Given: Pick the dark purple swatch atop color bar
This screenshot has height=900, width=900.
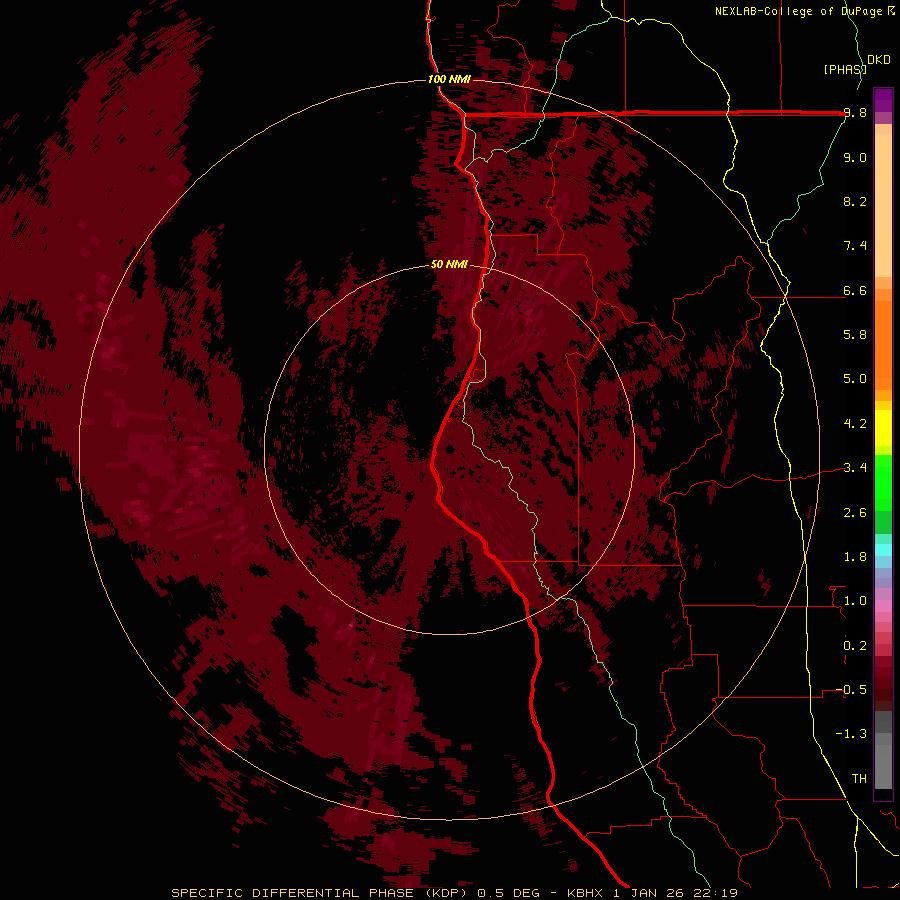Looking at the screenshot, I should (x=883, y=96).
